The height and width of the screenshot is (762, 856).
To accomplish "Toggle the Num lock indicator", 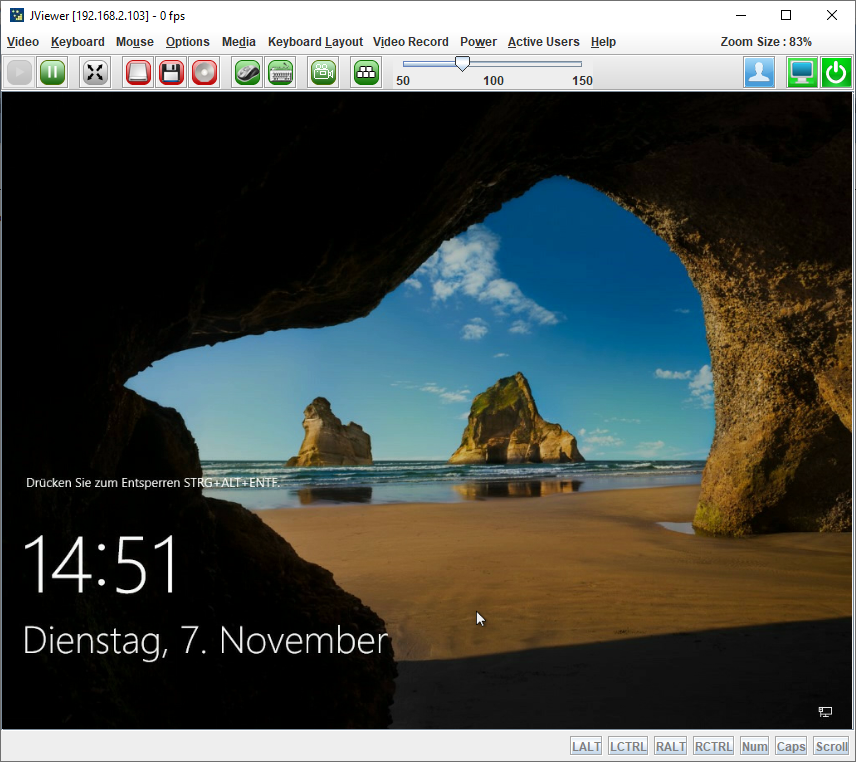I will (x=754, y=746).
